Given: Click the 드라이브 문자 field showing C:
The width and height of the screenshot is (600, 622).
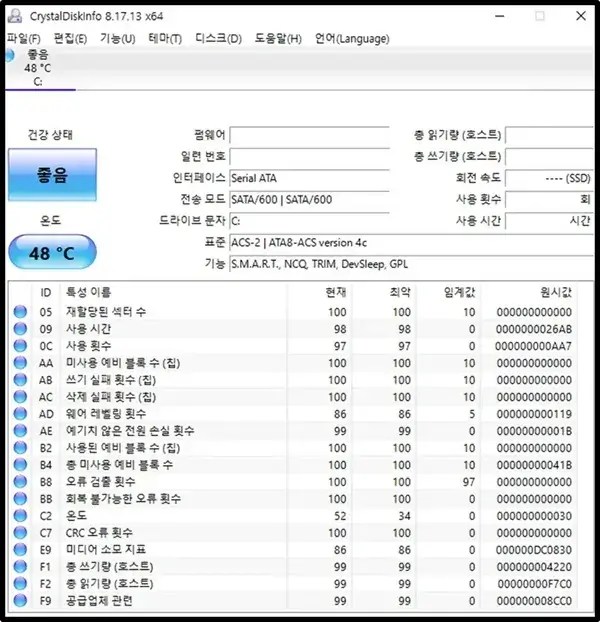Looking at the screenshot, I should [x=309, y=221].
